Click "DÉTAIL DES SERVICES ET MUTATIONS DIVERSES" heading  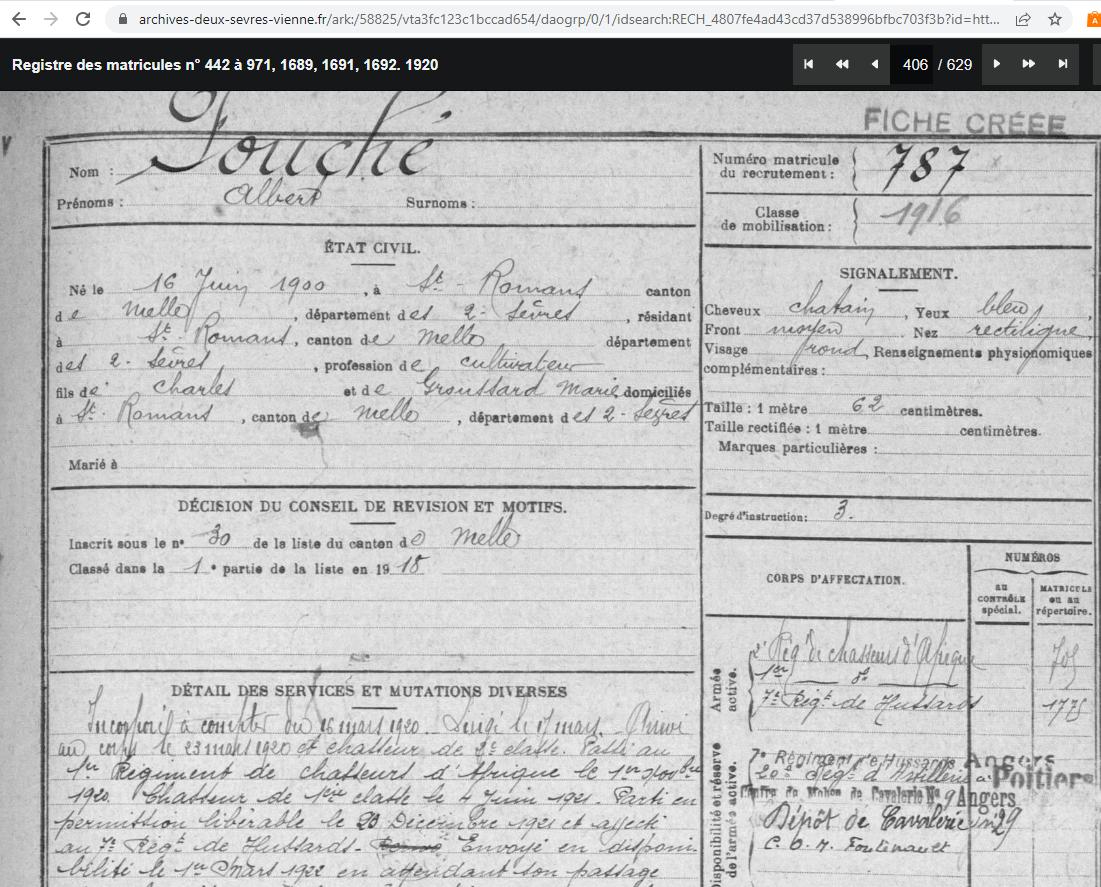point(369,691)
